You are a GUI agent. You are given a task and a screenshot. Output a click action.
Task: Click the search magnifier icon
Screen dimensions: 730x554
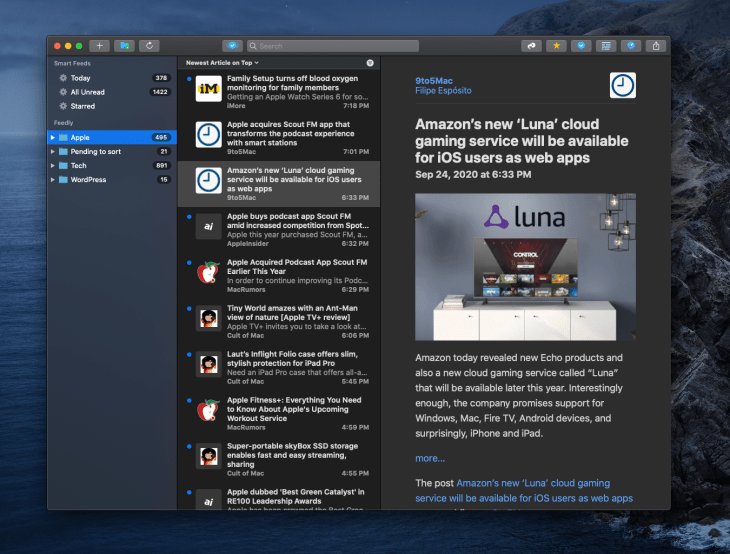(x=253, y=46)
